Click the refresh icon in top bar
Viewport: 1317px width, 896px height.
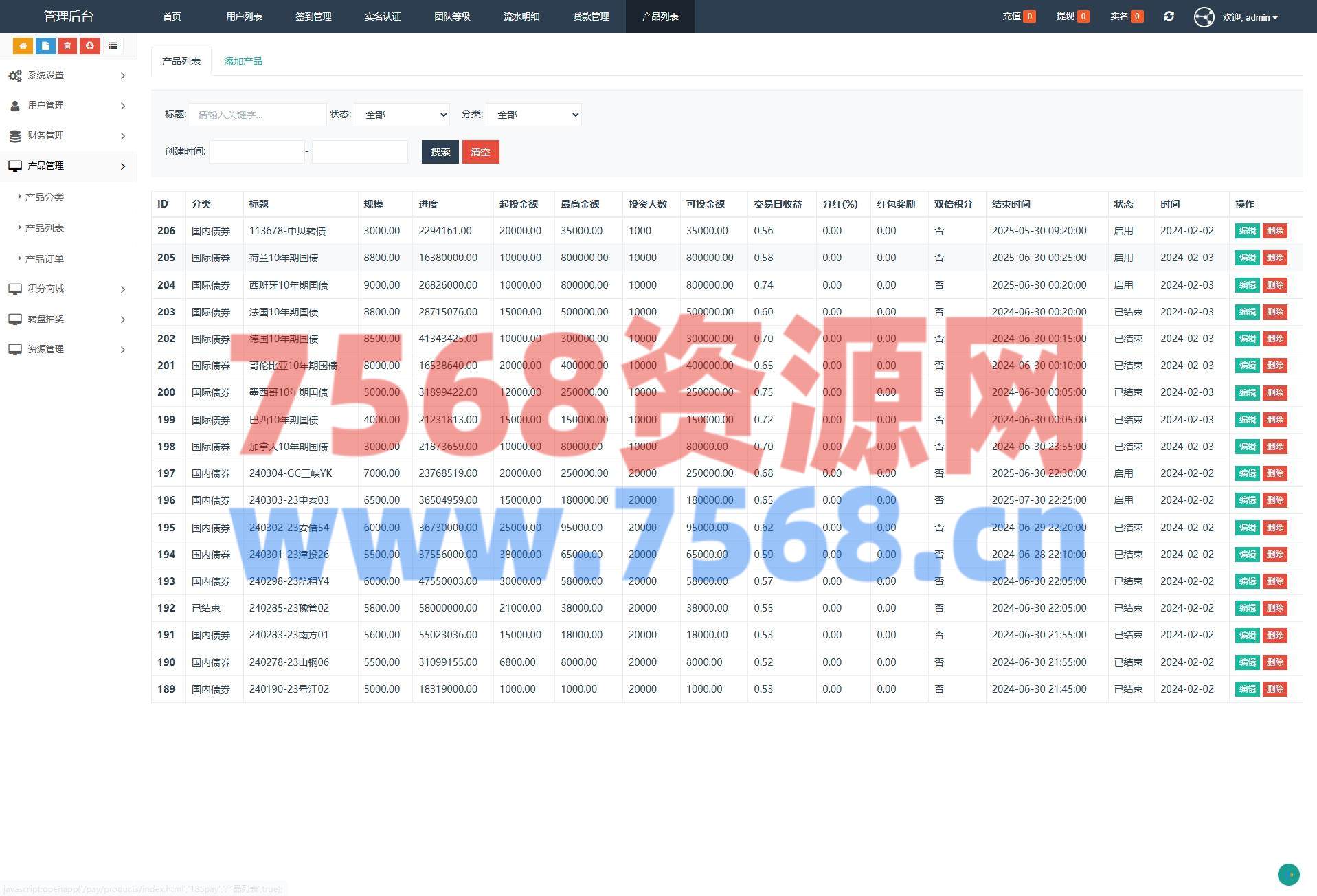pos(1169,16)
